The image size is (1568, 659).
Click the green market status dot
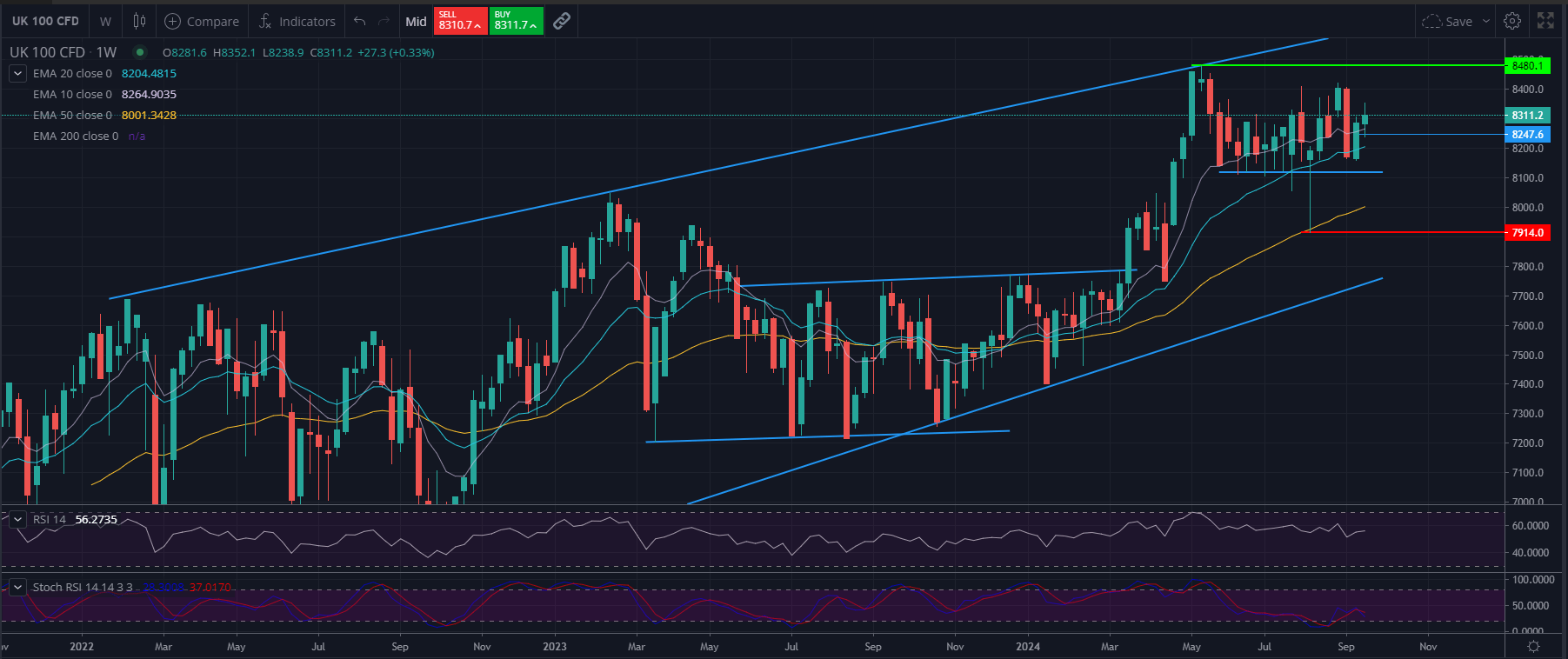pos(139,52)
